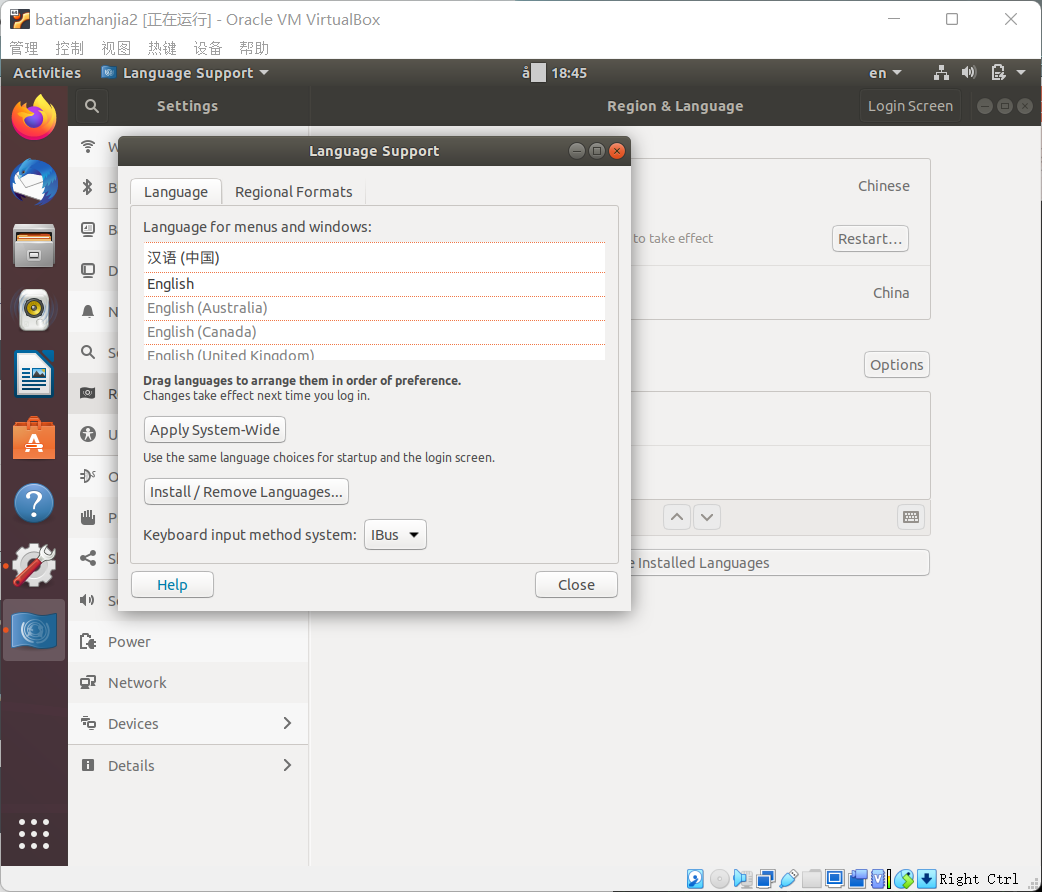Show applications grid in the dock
The width and height of the screenshot is (1042, 892).
[34, 834]
